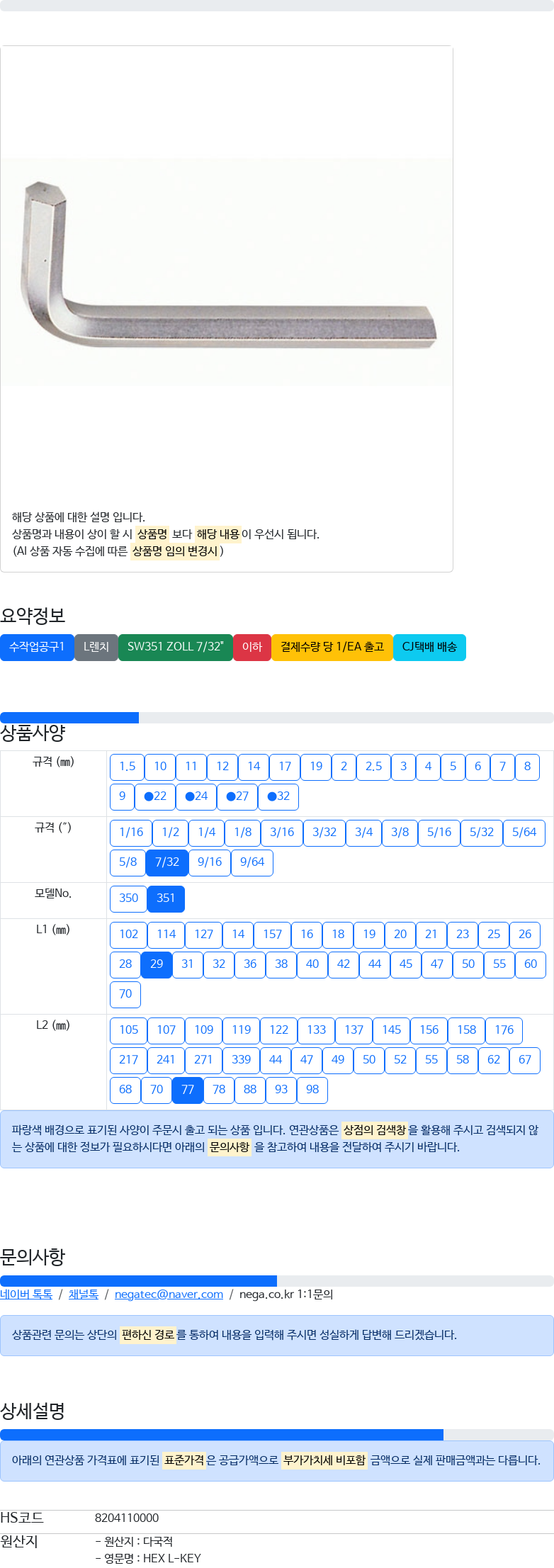
Task: Select model number 350
Action: click(128, 898)
